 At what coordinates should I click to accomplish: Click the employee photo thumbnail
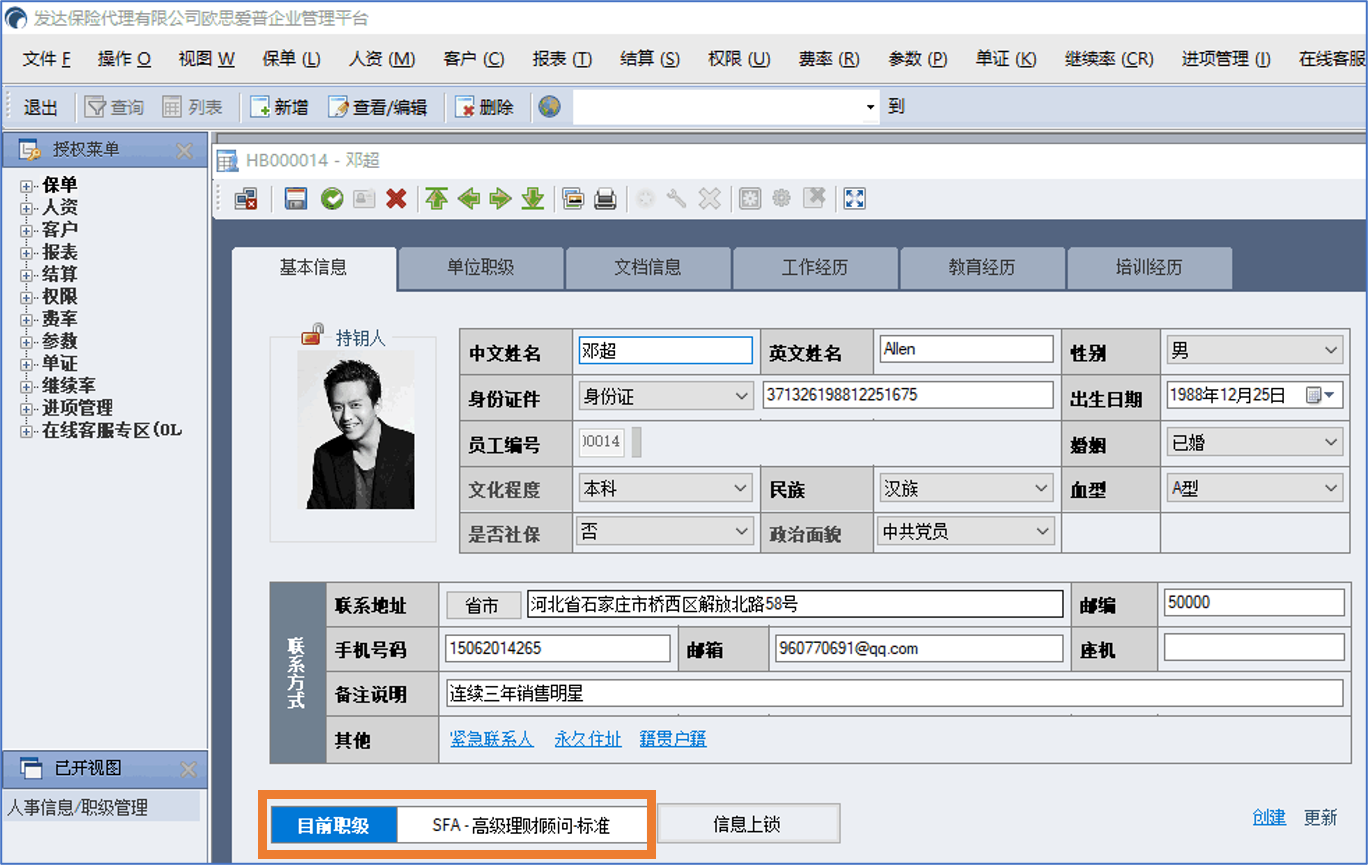click(355, 430)
